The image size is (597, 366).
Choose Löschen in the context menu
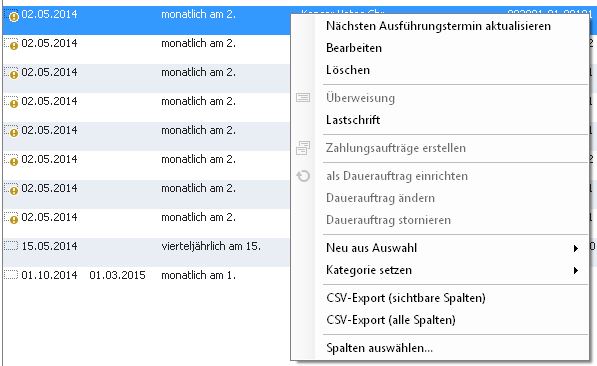[348, 70]
